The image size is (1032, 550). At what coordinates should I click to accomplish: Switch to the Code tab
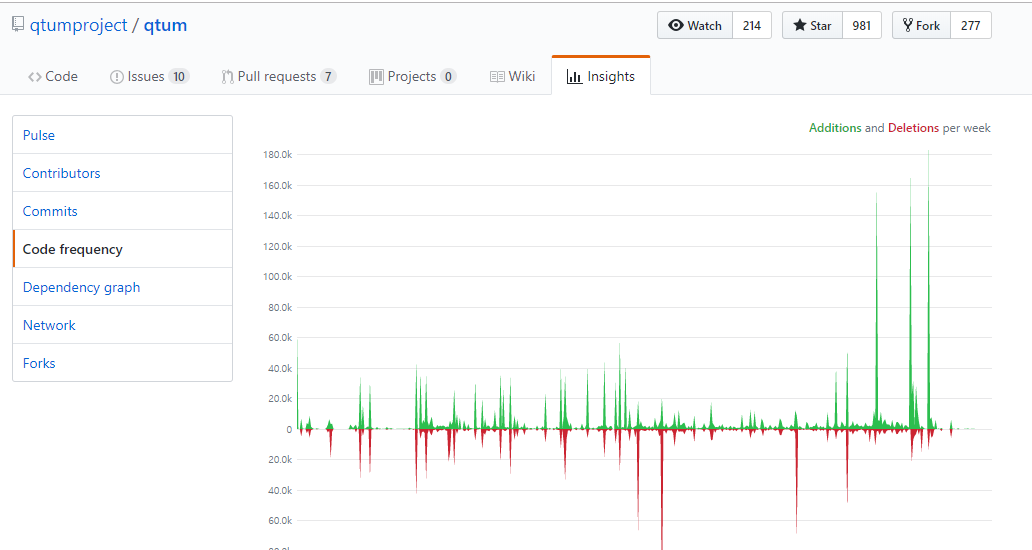click(x=53, y=76)
